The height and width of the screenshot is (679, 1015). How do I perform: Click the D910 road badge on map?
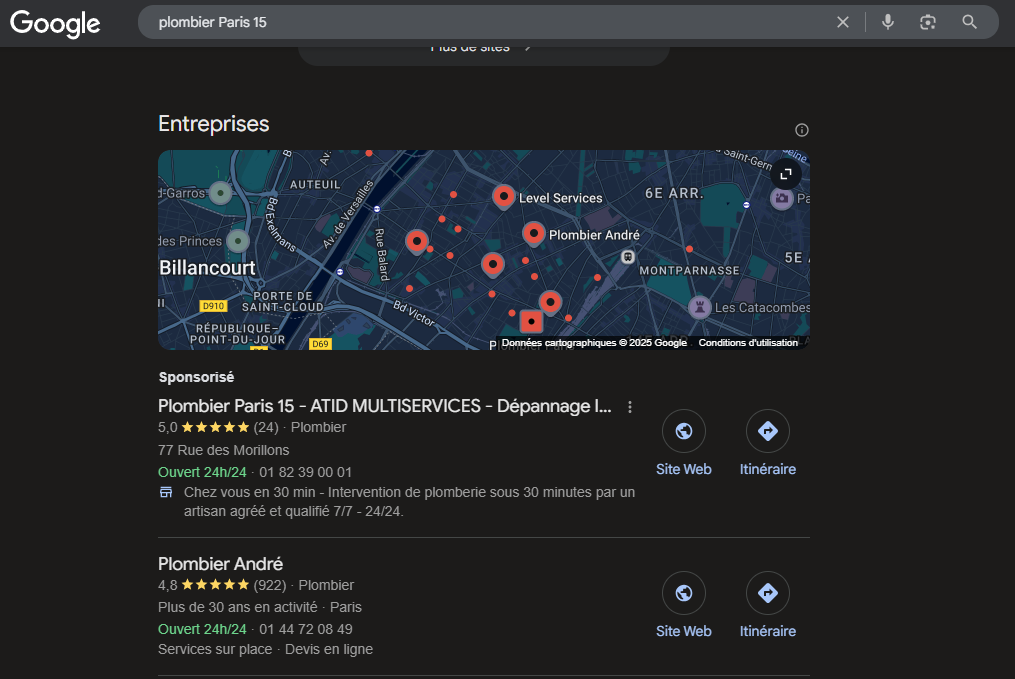[214, 306]
